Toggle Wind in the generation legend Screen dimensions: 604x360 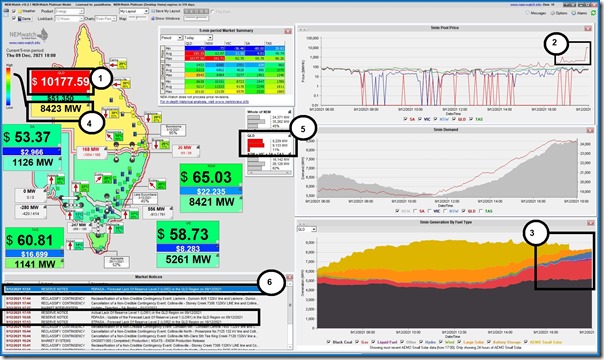coord(441,342)
